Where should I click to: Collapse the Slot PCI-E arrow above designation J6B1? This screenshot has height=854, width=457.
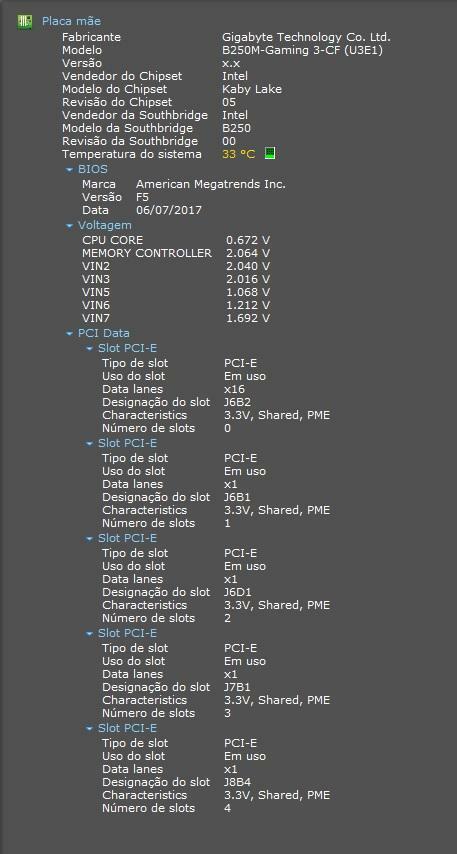tap(89, 444)
